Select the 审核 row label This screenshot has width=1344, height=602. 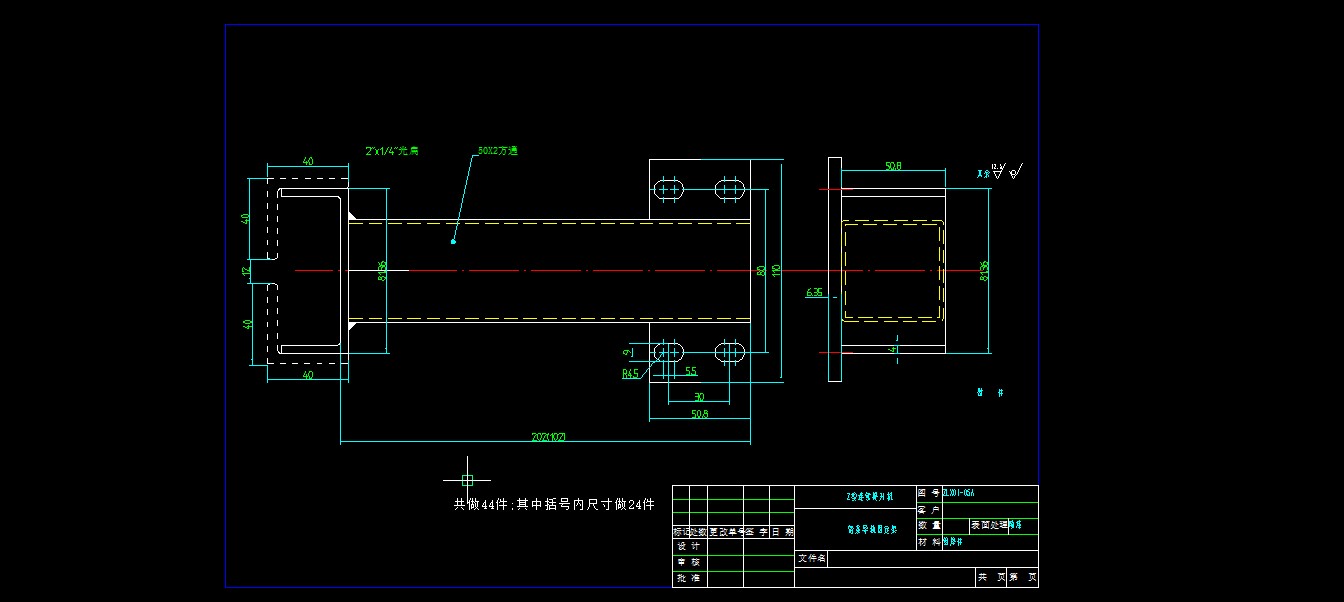(x=688, y=563)
